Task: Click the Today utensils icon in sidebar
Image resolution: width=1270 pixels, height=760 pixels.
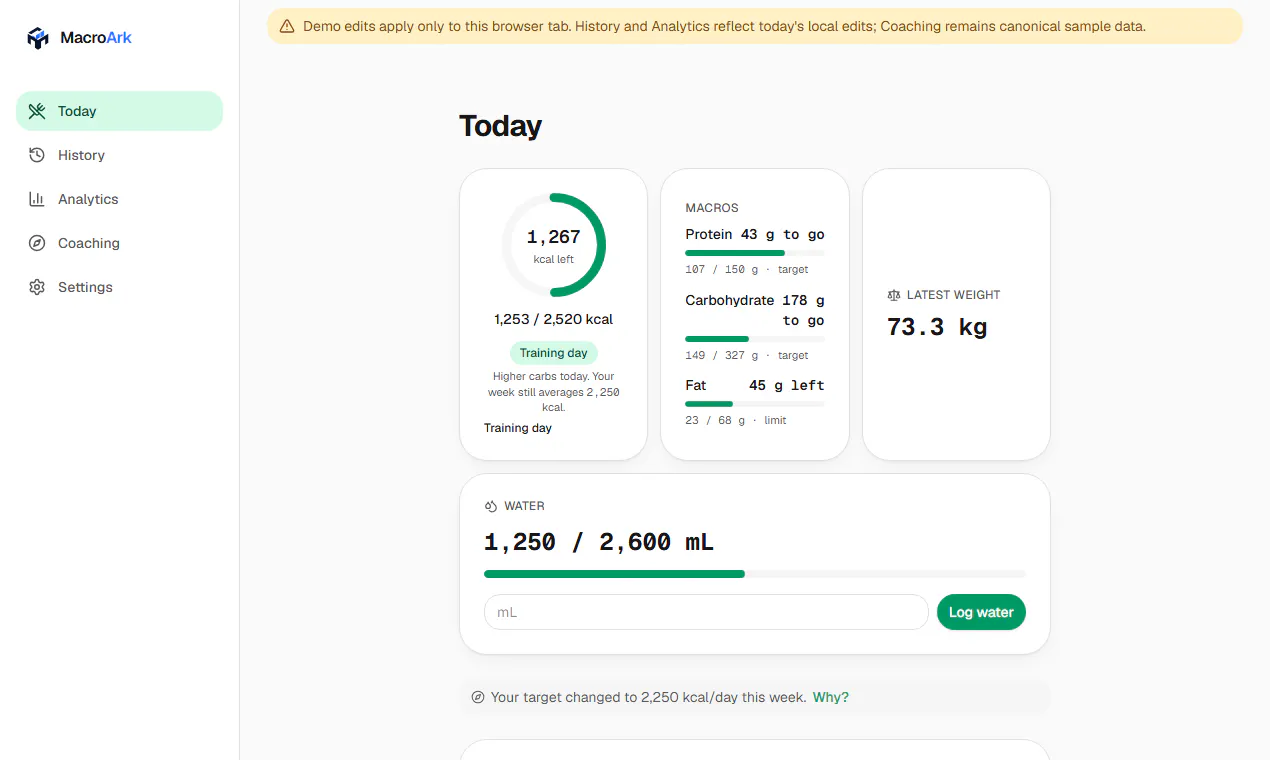Action: pos(37,111)
